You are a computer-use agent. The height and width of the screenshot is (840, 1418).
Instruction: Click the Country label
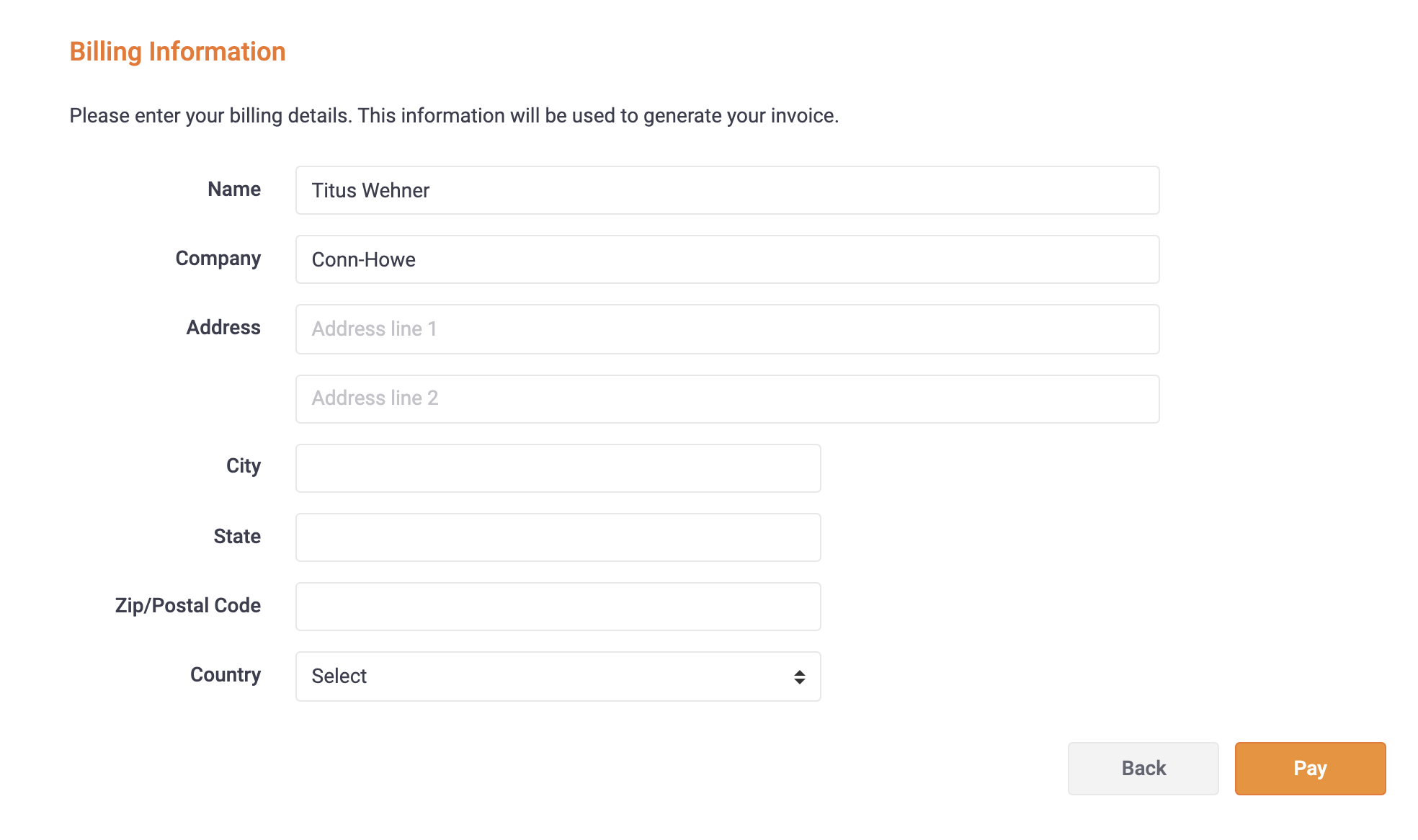(x=226, y=675)
